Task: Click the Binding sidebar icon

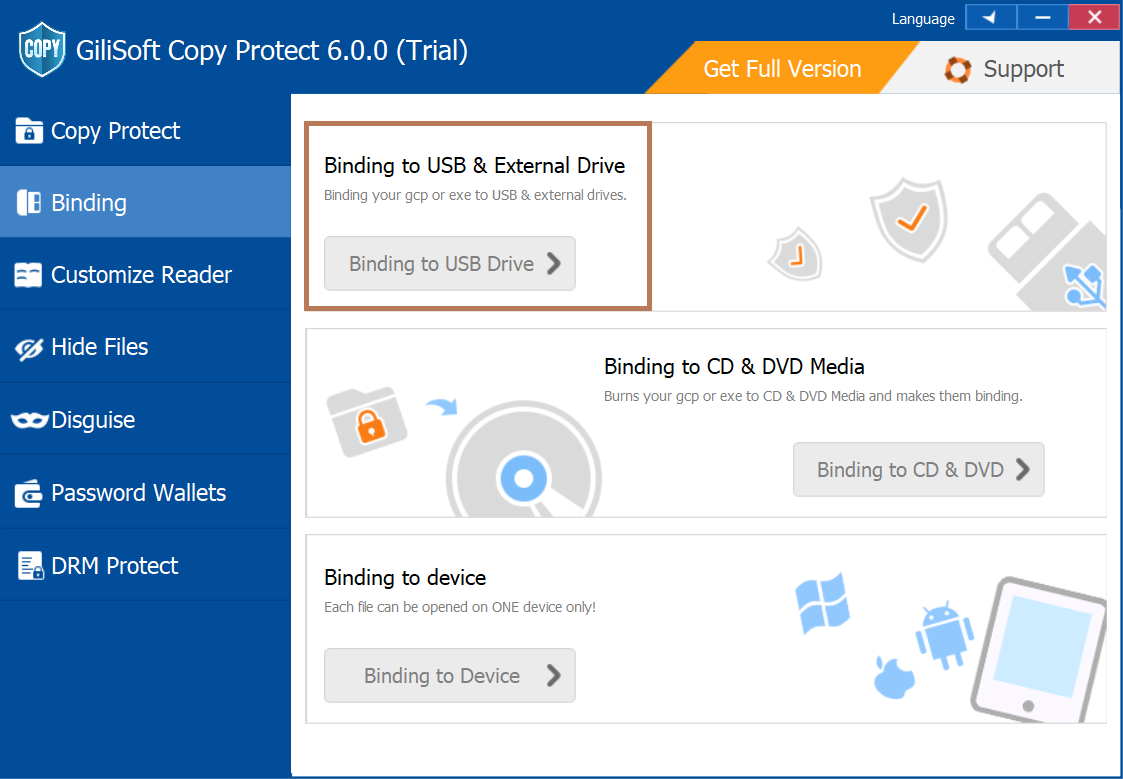Action: (x=29, y=203)
